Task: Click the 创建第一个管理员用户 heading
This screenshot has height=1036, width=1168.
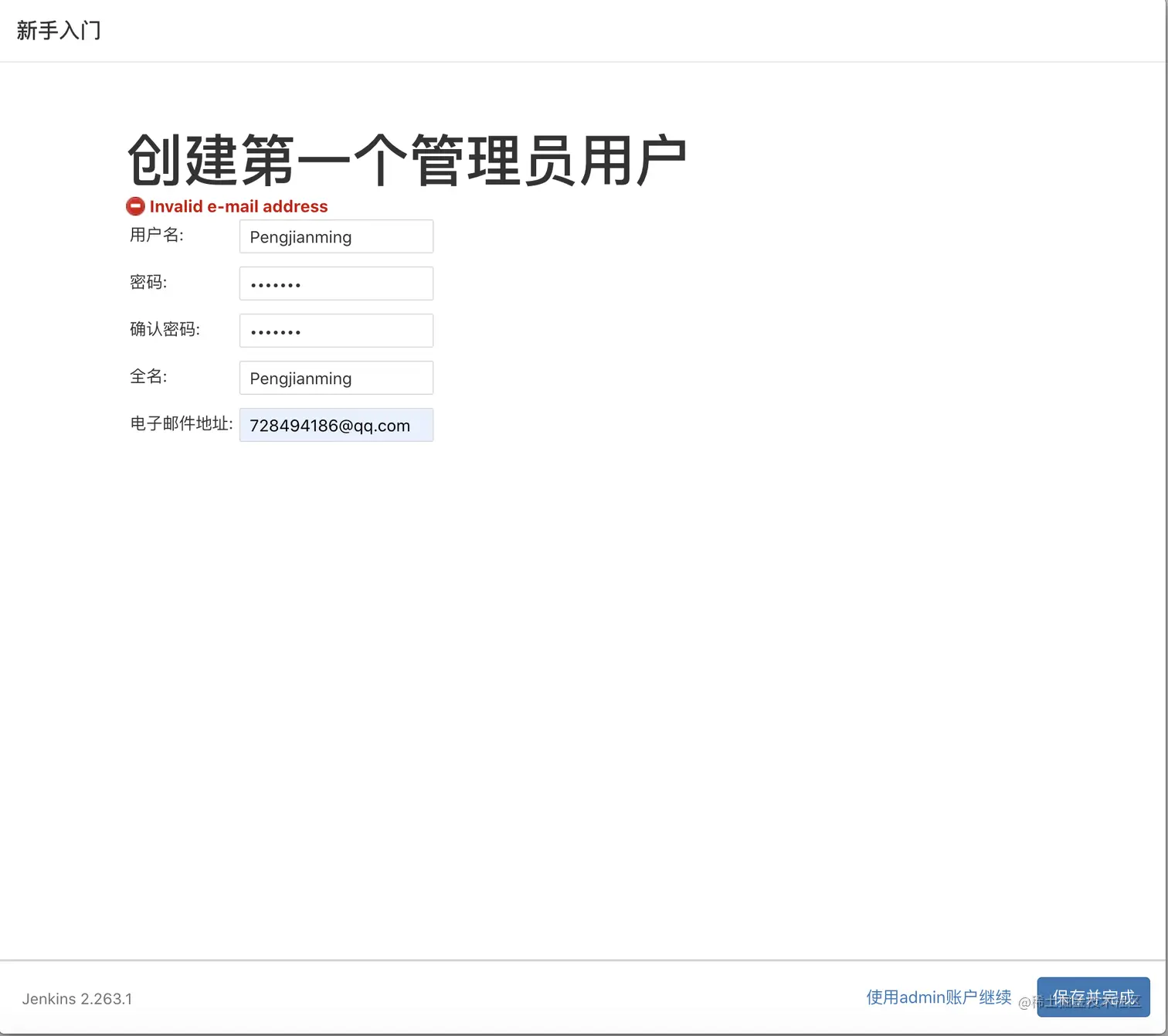Action: (407, 160)
